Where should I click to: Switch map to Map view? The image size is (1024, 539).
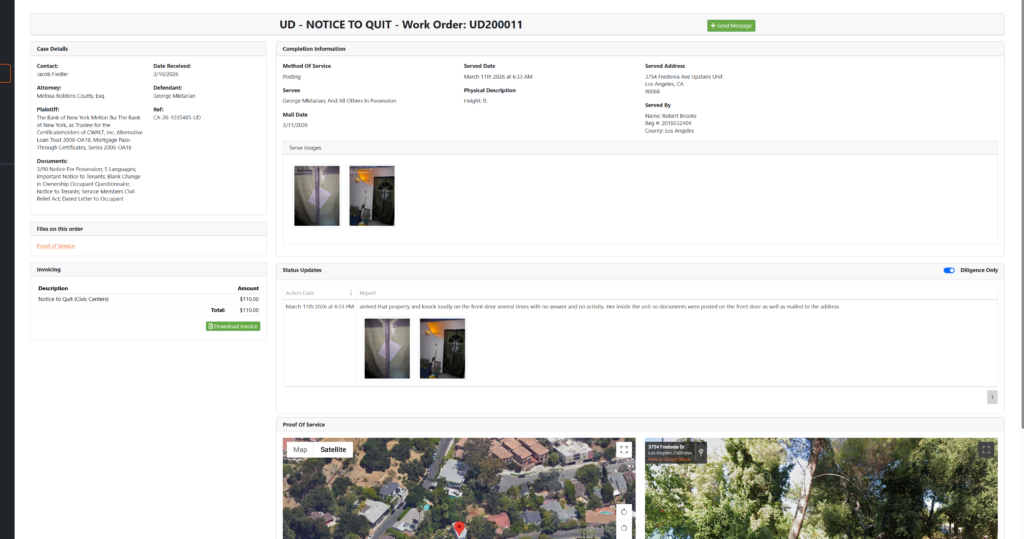click(300, 450)
